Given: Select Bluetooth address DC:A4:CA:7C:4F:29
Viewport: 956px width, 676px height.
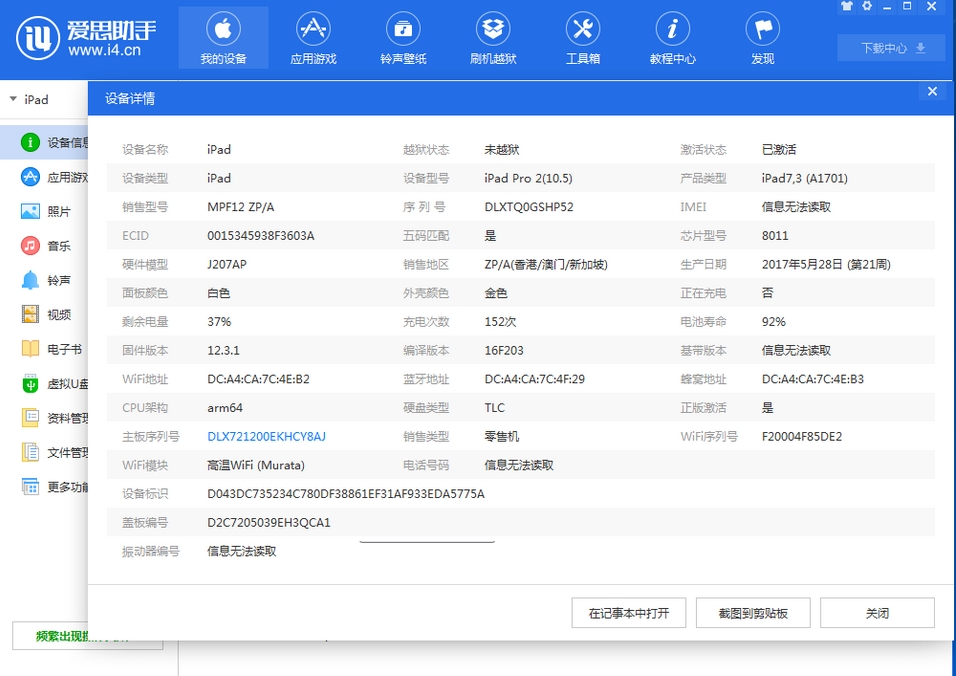Looking at the screenshot, I should click(534, 379).
